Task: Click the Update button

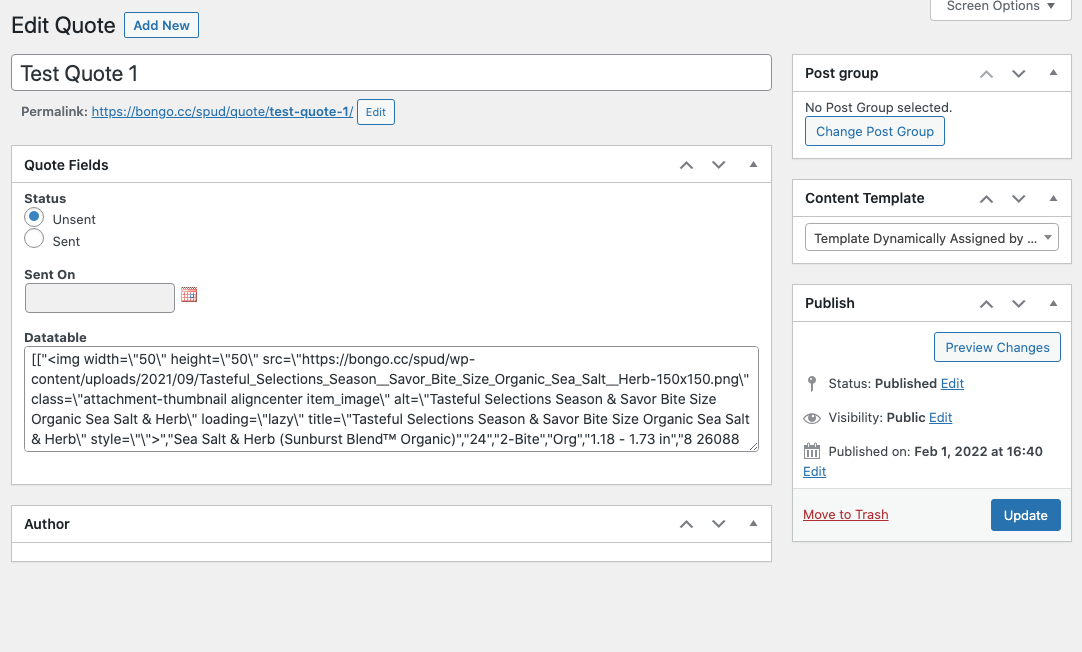Action: click(1025, 515)
